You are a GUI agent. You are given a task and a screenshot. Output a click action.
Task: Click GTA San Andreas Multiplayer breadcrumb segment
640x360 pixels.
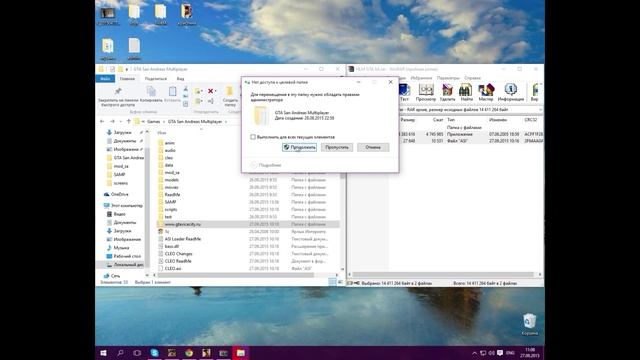(x=195, y=122)
